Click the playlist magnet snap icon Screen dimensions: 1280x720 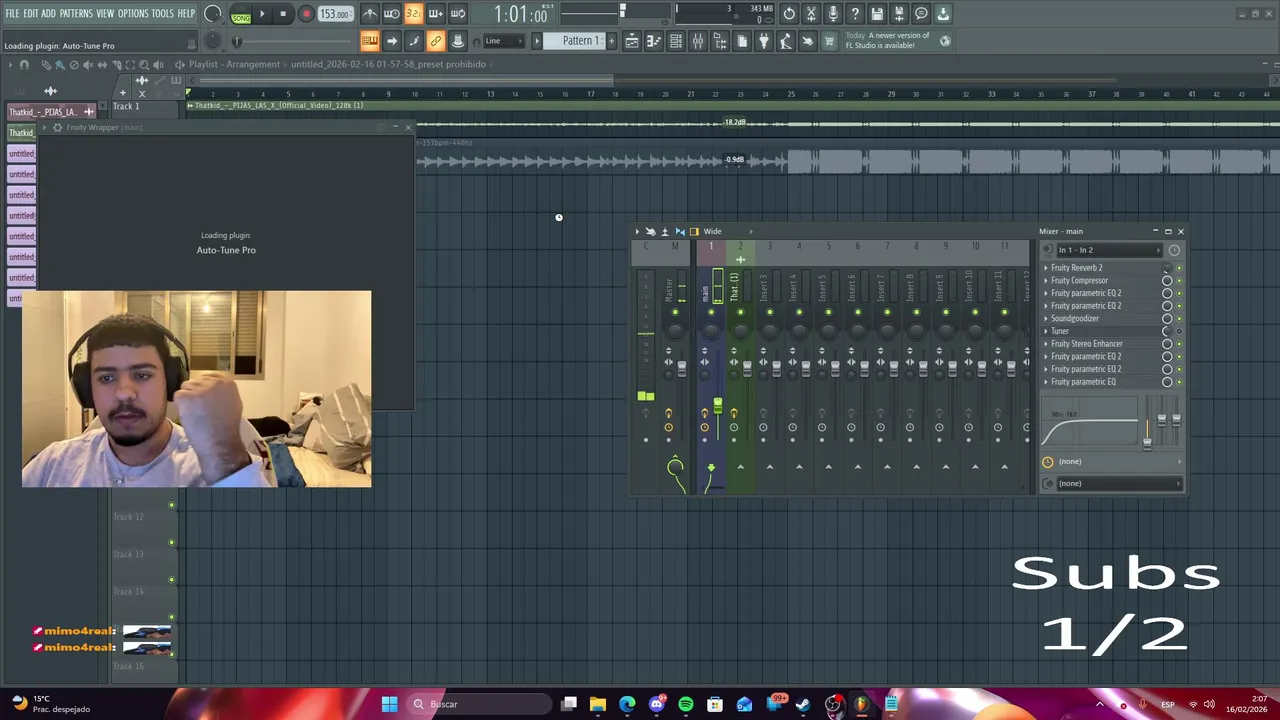pyautogui.click(x=24, y=64)
